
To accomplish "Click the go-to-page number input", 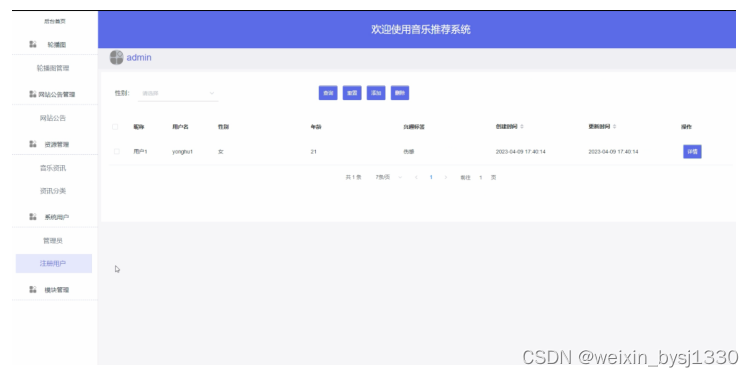I will pyautogui.click(x=480, y=177).
